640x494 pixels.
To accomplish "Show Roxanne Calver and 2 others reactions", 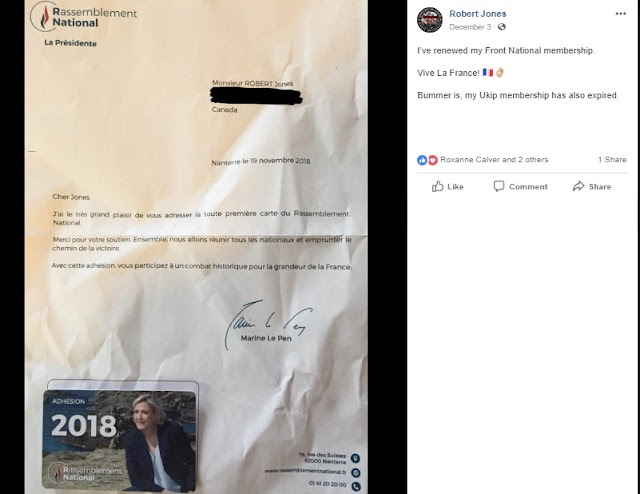I will [x=494, y=160].
